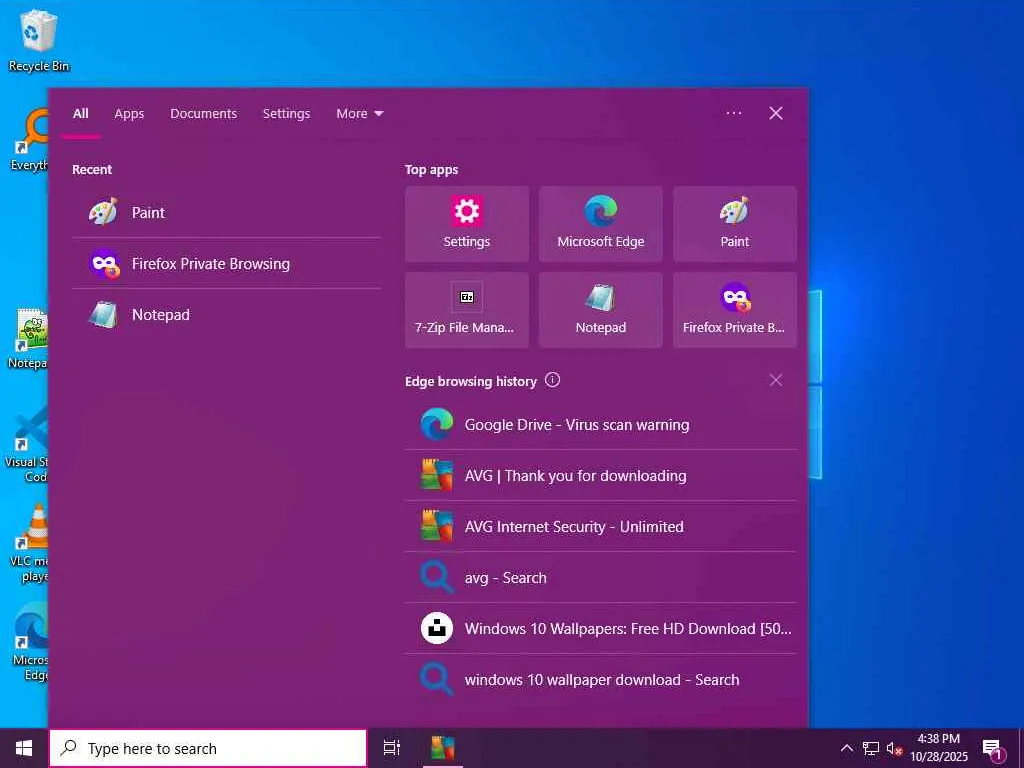Open the 7-Zip File Manager tile

[x=467, y=310]
